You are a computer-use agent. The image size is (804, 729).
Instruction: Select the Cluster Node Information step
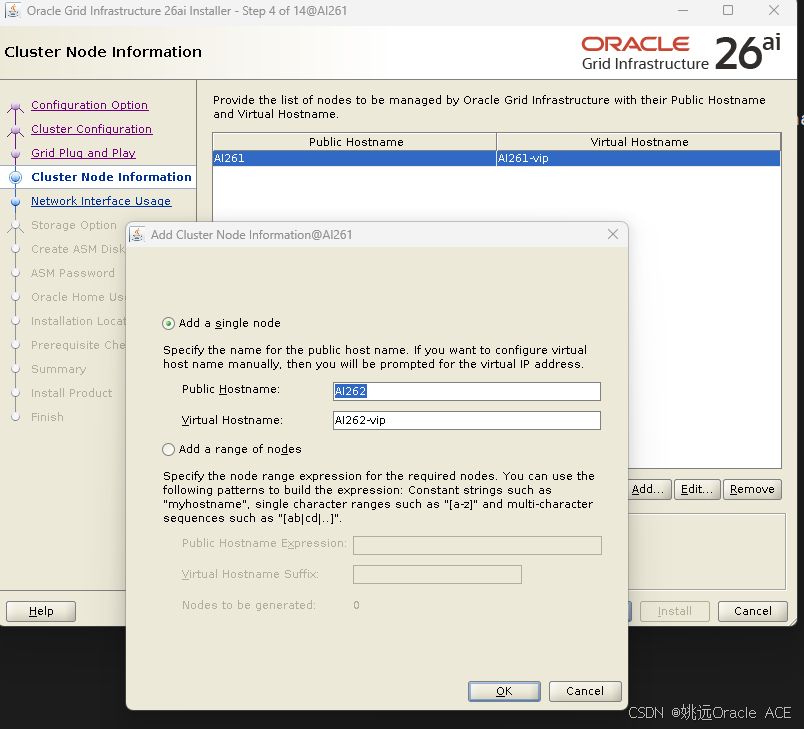111,177
